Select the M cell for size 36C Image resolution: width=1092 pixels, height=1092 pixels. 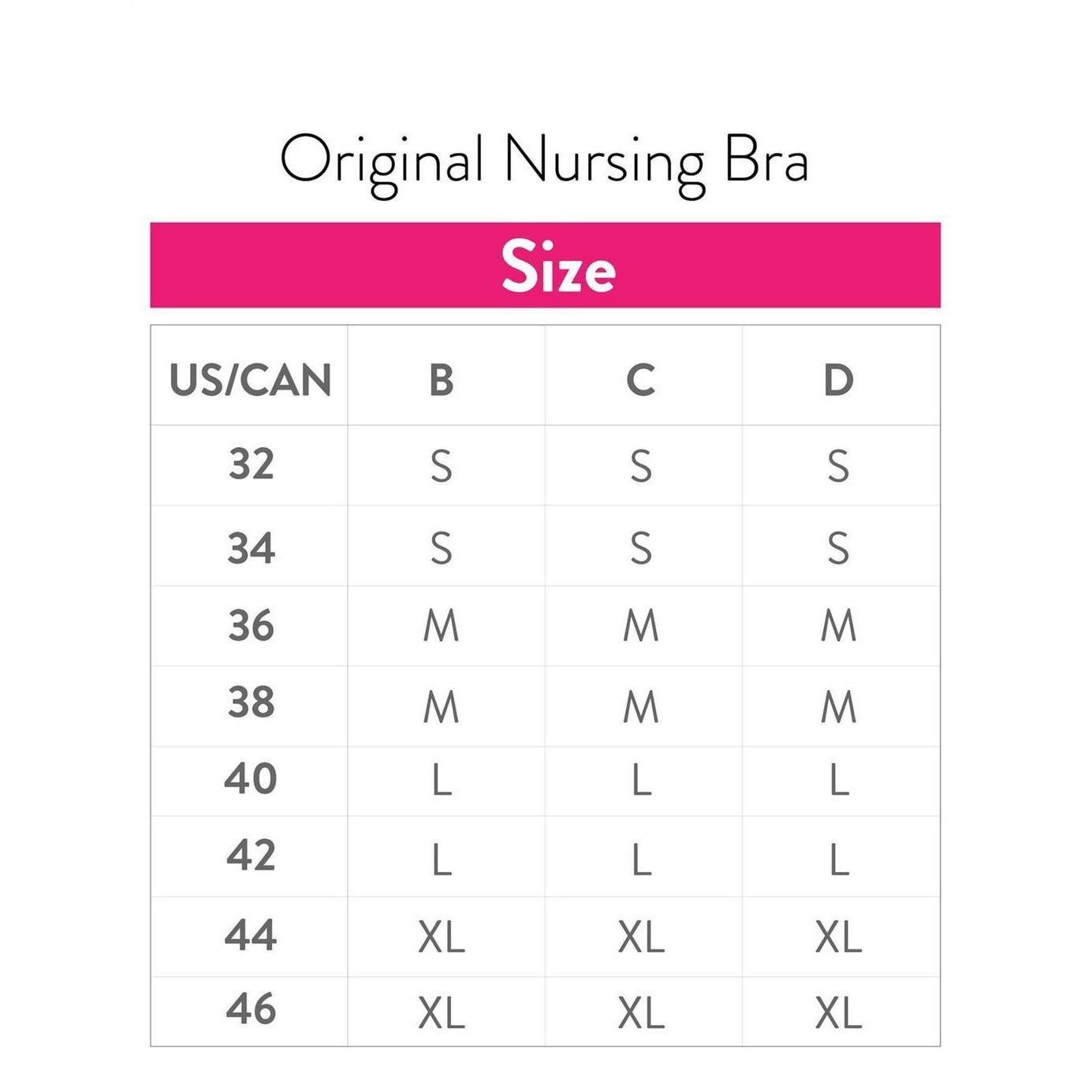pyautogui.click(x=640, y=627)
